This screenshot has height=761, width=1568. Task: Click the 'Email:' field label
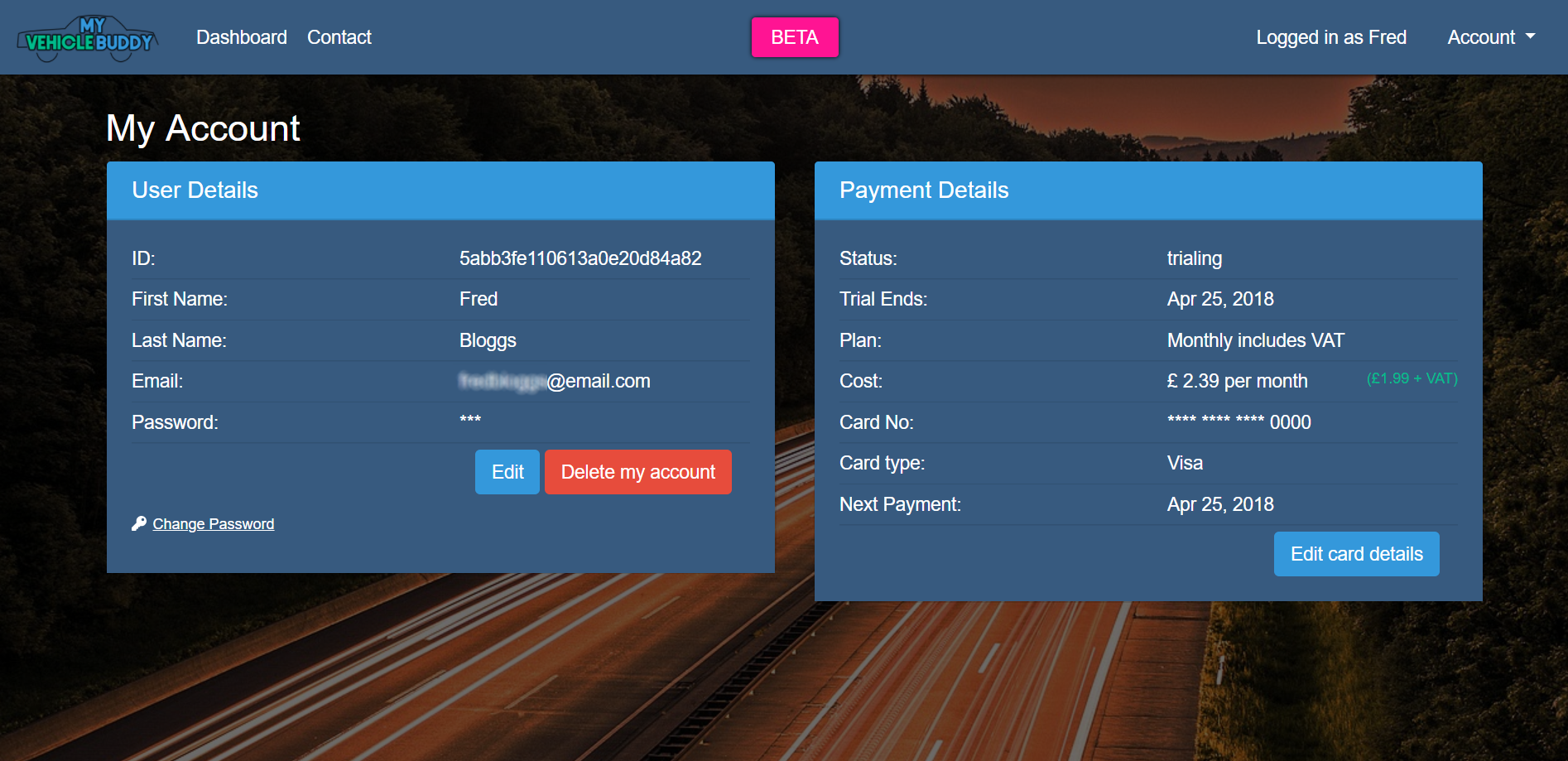point(157,381)
